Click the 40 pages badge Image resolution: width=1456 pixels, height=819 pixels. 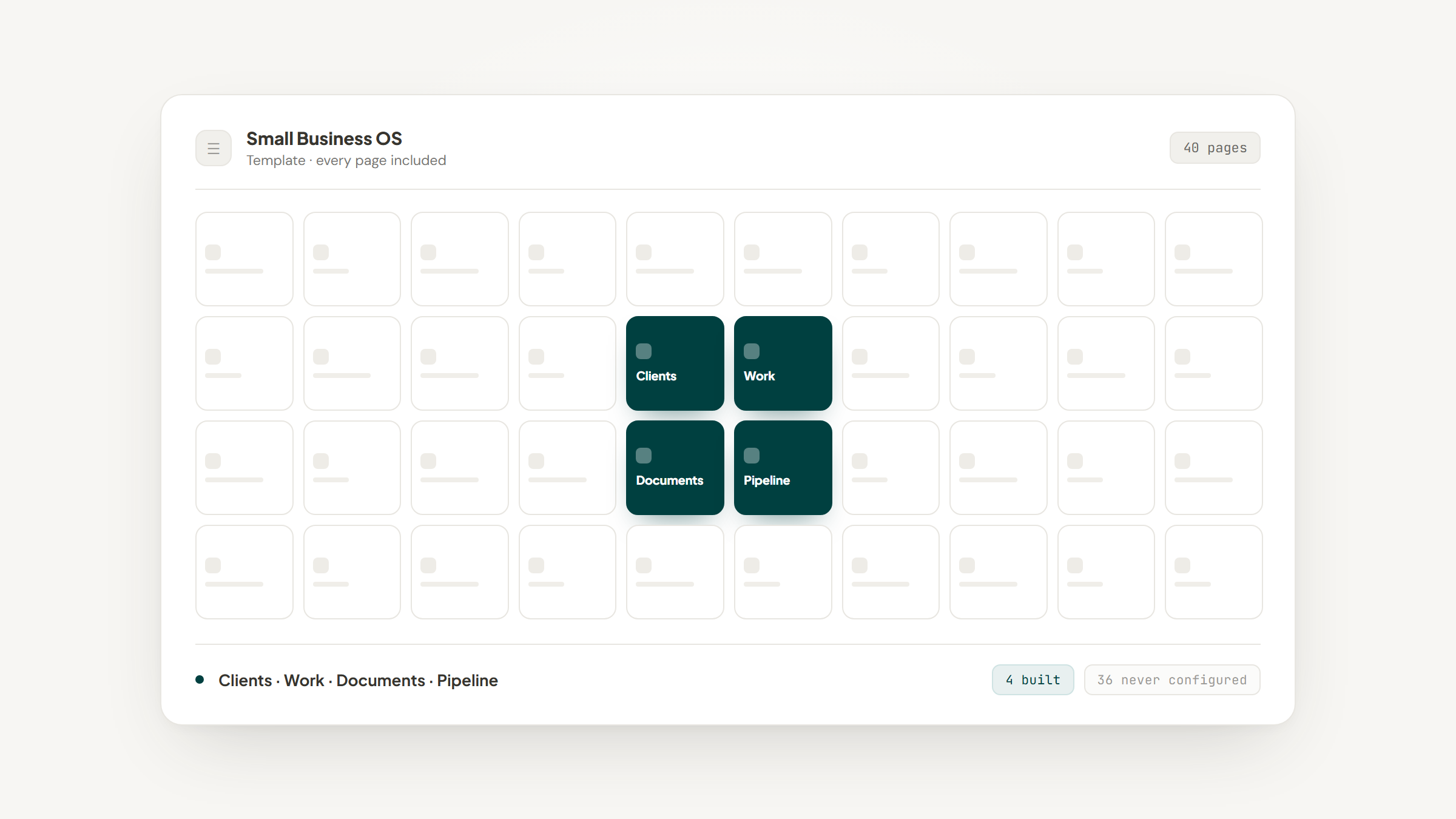click(1215, 148)
